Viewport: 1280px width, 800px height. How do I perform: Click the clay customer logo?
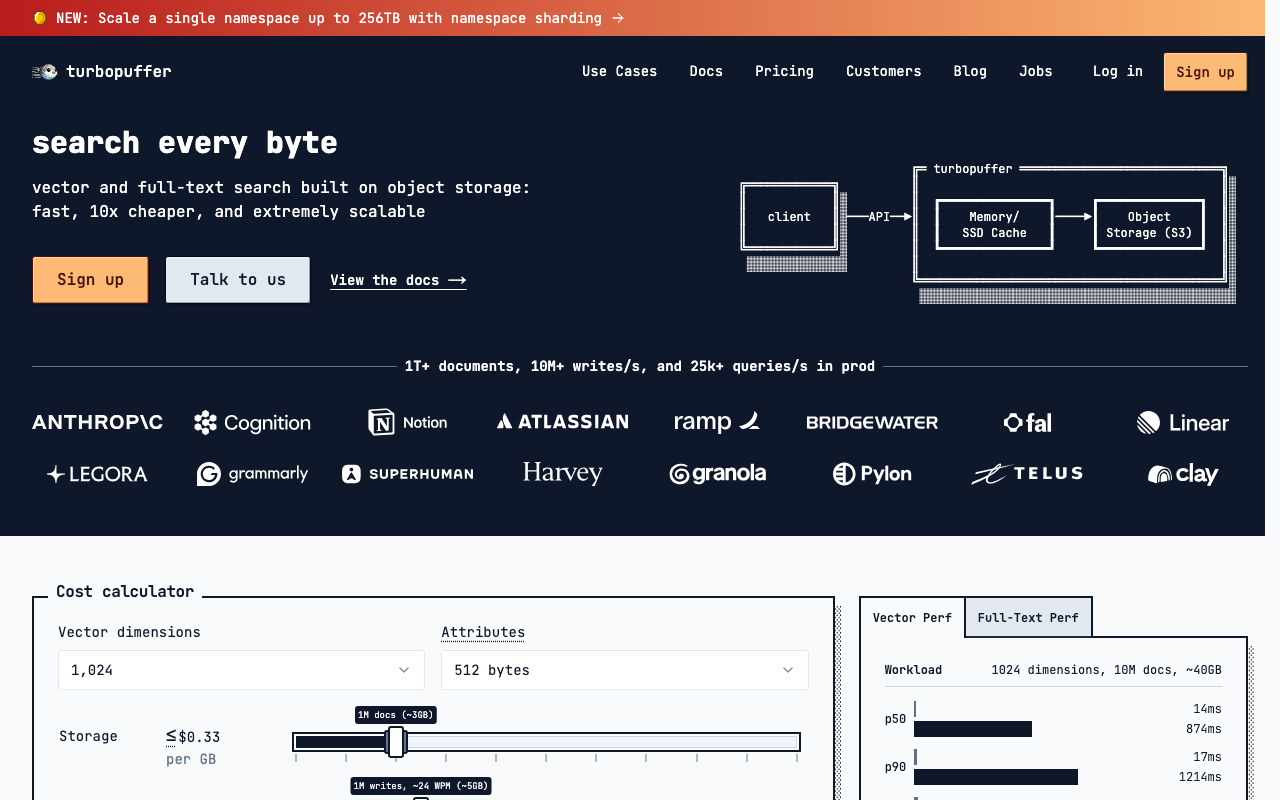(x=1183, y=474)
